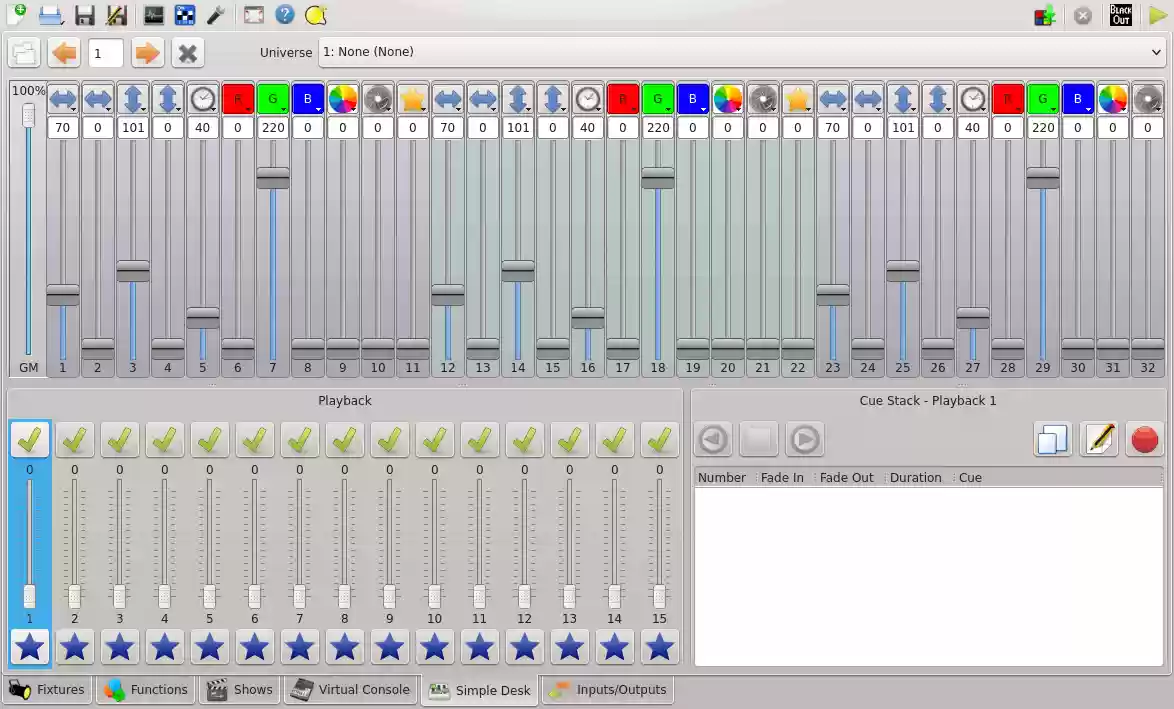Click the cue stack Next cue button
The width and height of the screenshot is (1174, 709).
(805, 439)
